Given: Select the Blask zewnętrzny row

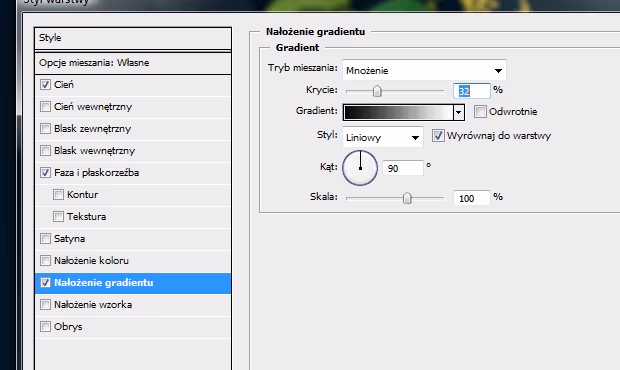Looking at the screenshot, I should pyautogui.click(x=133, y=128).
